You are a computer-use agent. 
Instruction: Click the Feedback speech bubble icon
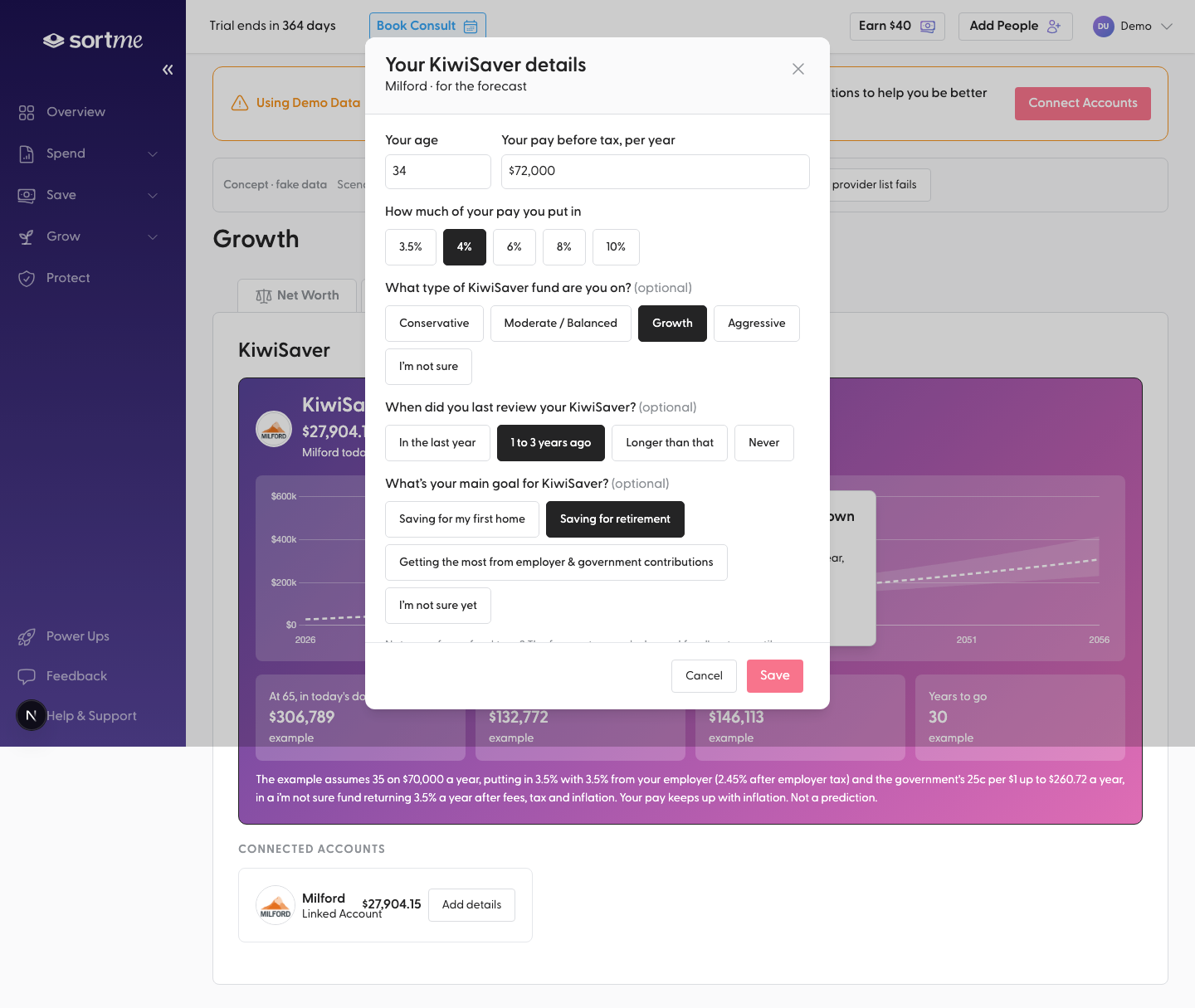pos(27,676)
